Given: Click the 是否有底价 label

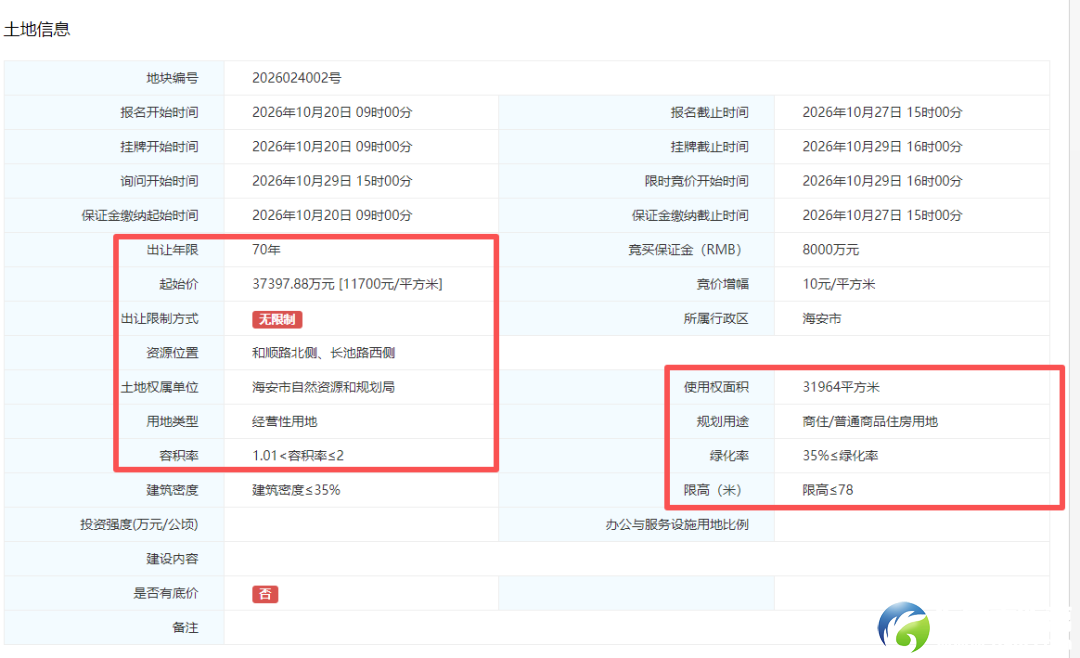Looking at the screenshot, I should point(165,593).
